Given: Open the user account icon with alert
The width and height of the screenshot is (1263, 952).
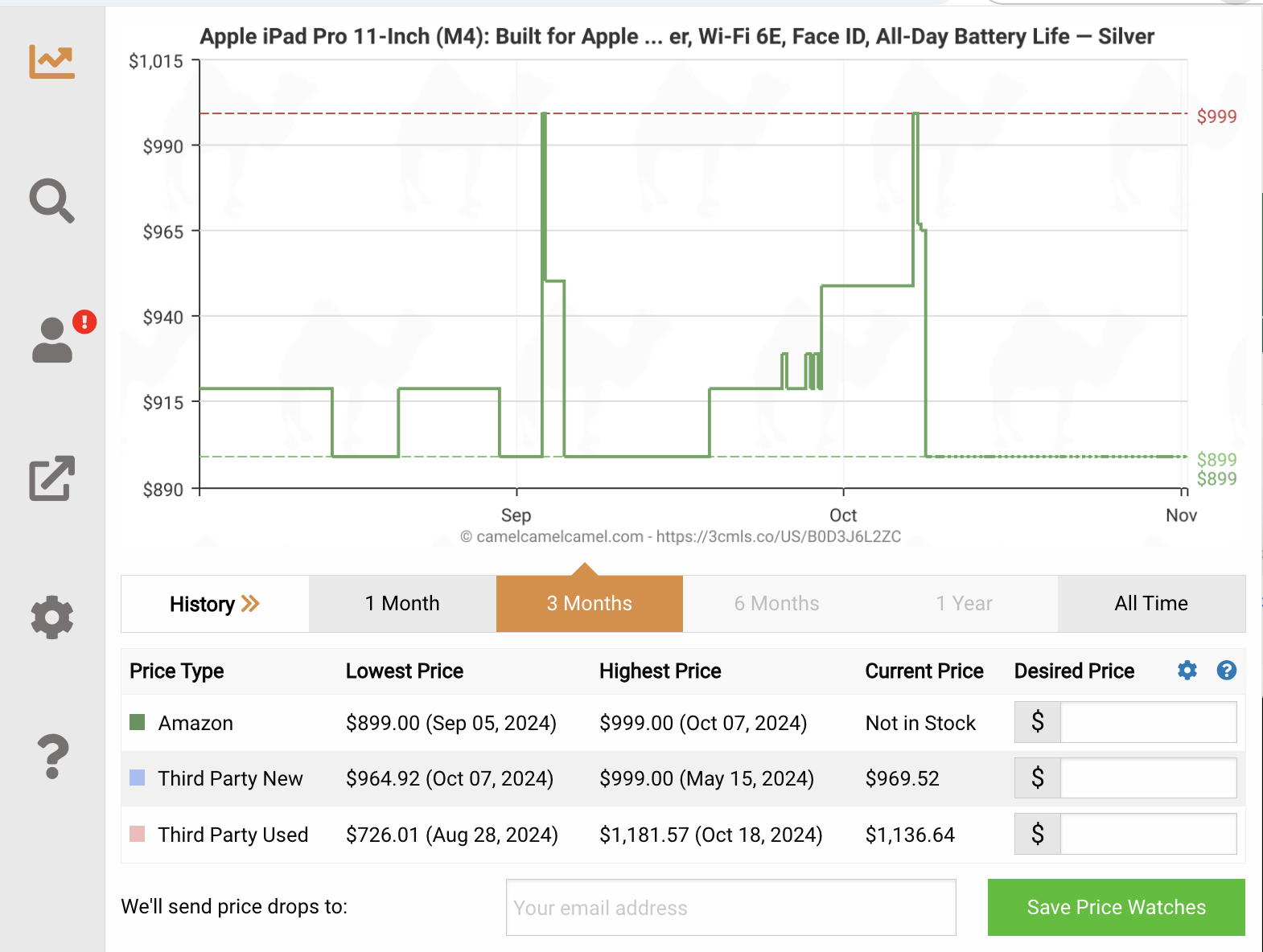Looking at the screenshot, I should pos(52,340).
